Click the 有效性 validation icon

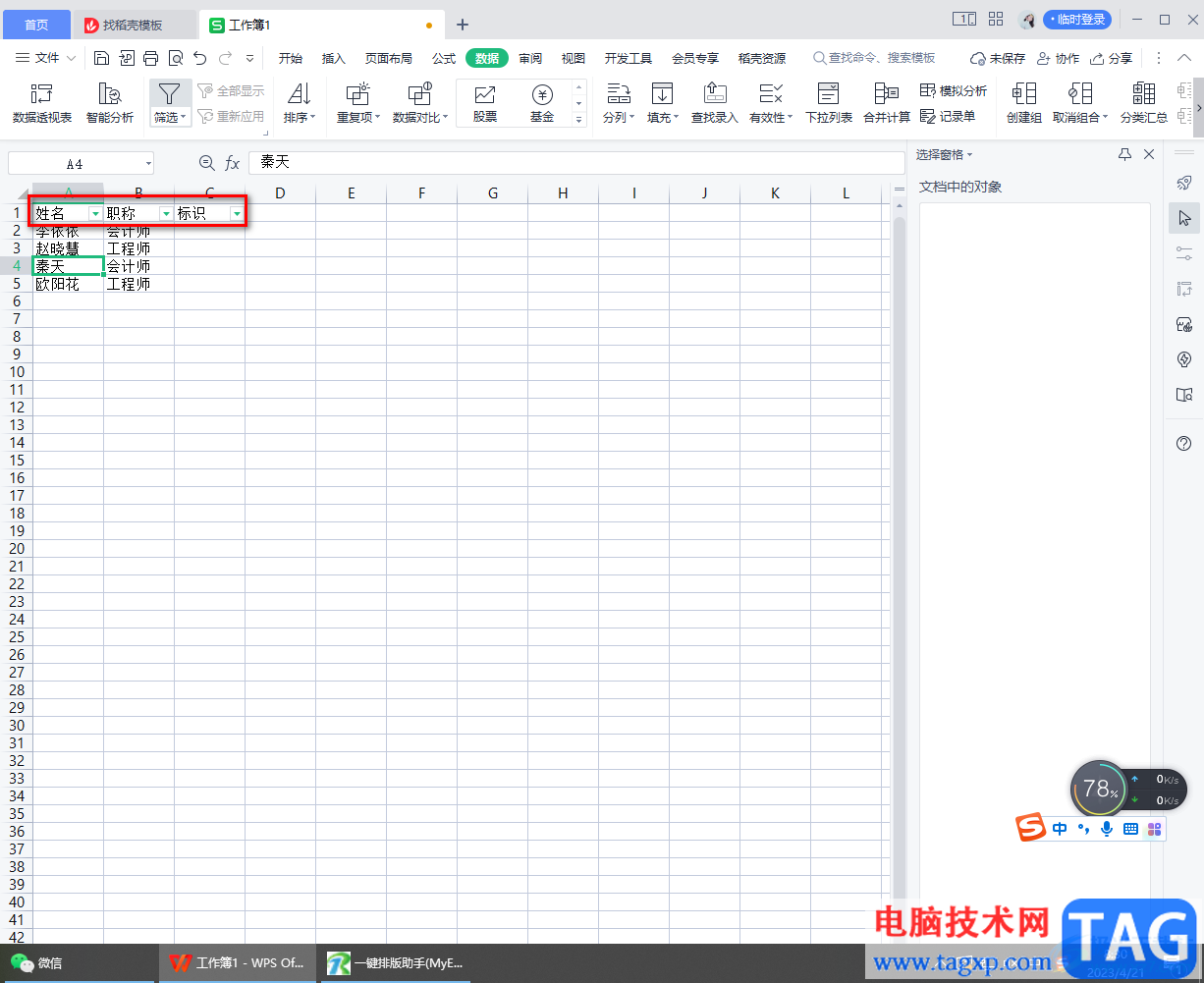click(771, 94)
